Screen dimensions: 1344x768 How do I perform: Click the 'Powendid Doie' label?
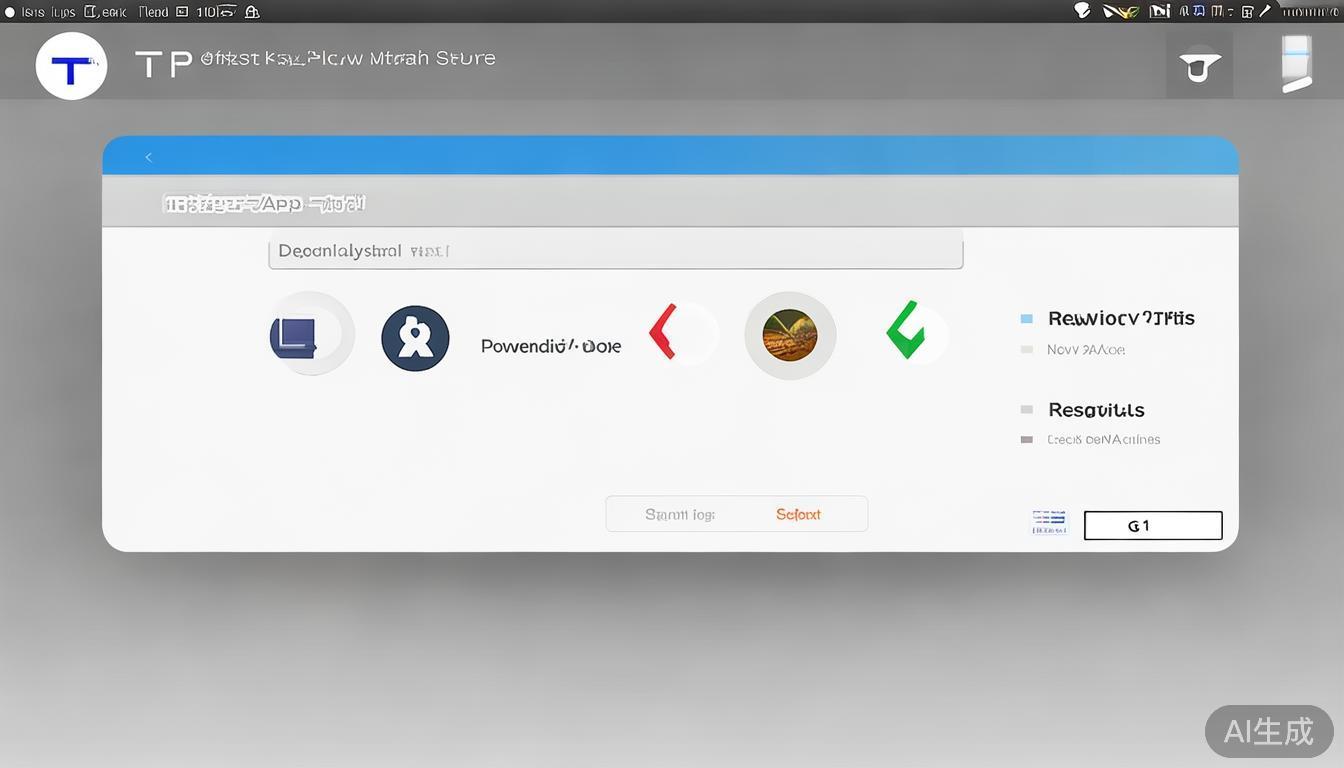(x=550, y=346)
